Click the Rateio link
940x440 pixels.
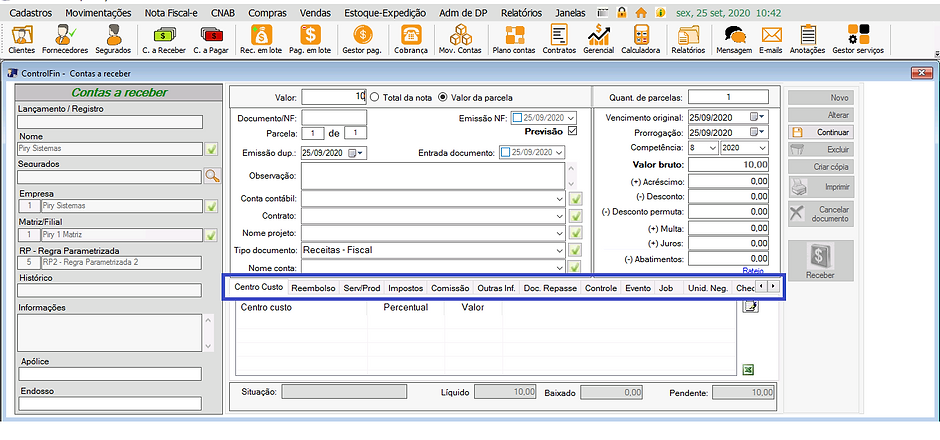pyautogui.click(x=752, y=270)
